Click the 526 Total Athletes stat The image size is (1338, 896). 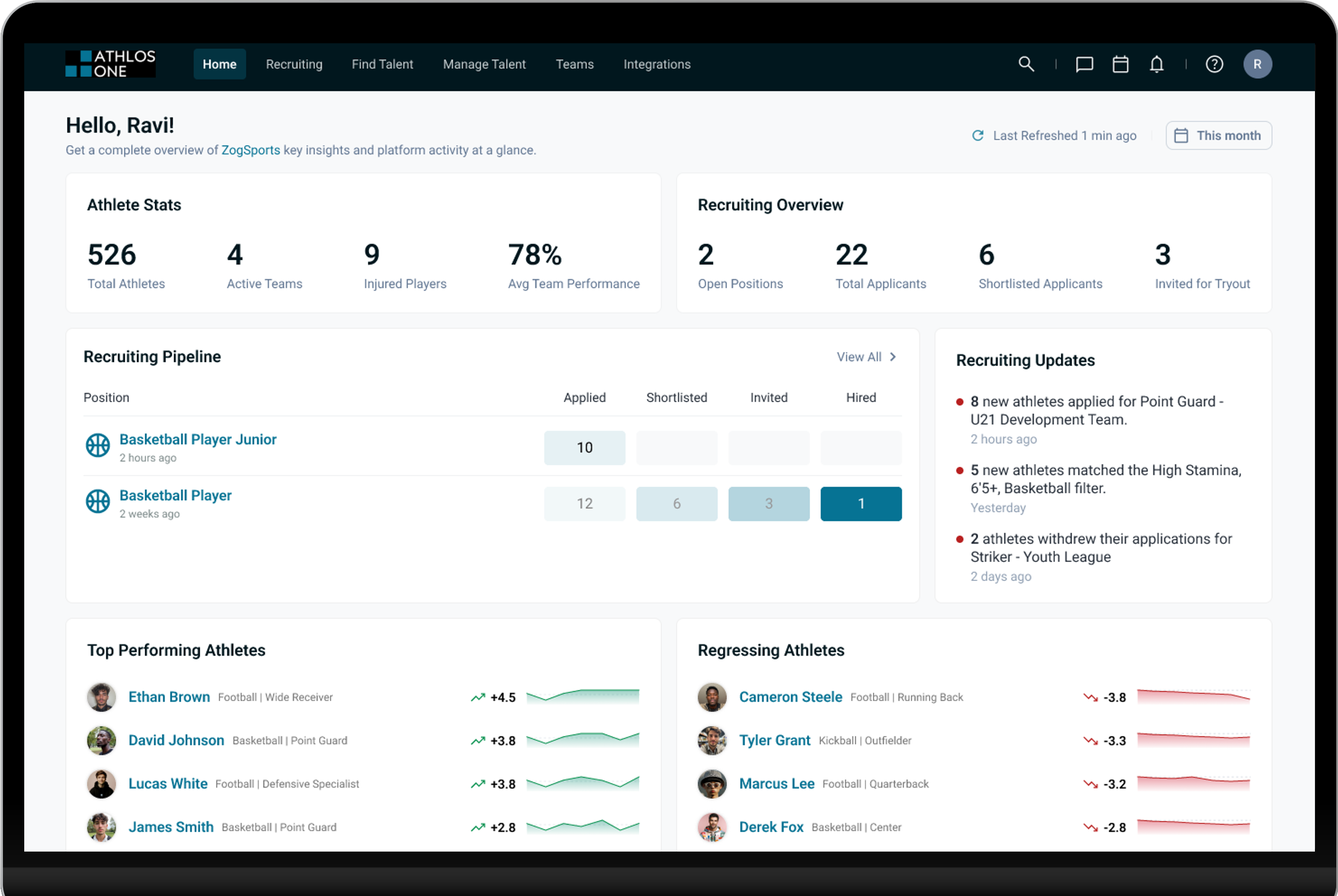click(x=126, y=265)
